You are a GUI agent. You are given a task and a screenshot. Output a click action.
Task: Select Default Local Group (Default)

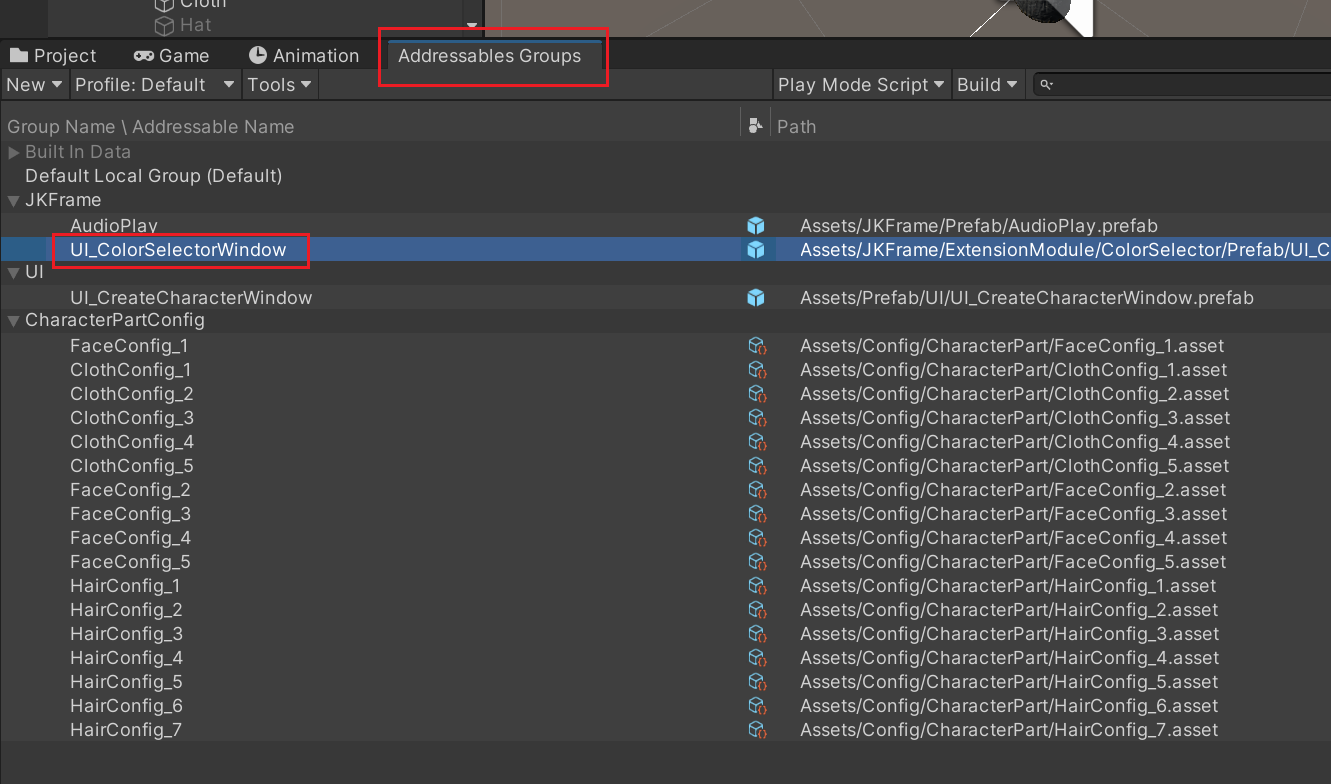(154, 176)
